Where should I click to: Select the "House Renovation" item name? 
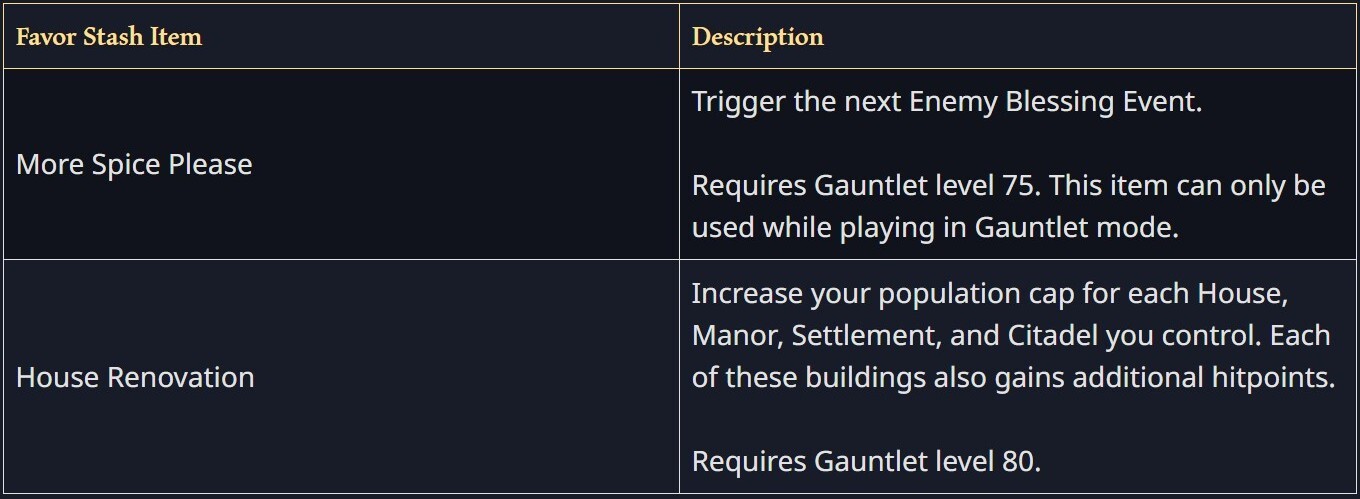click(x=135, y=377)
